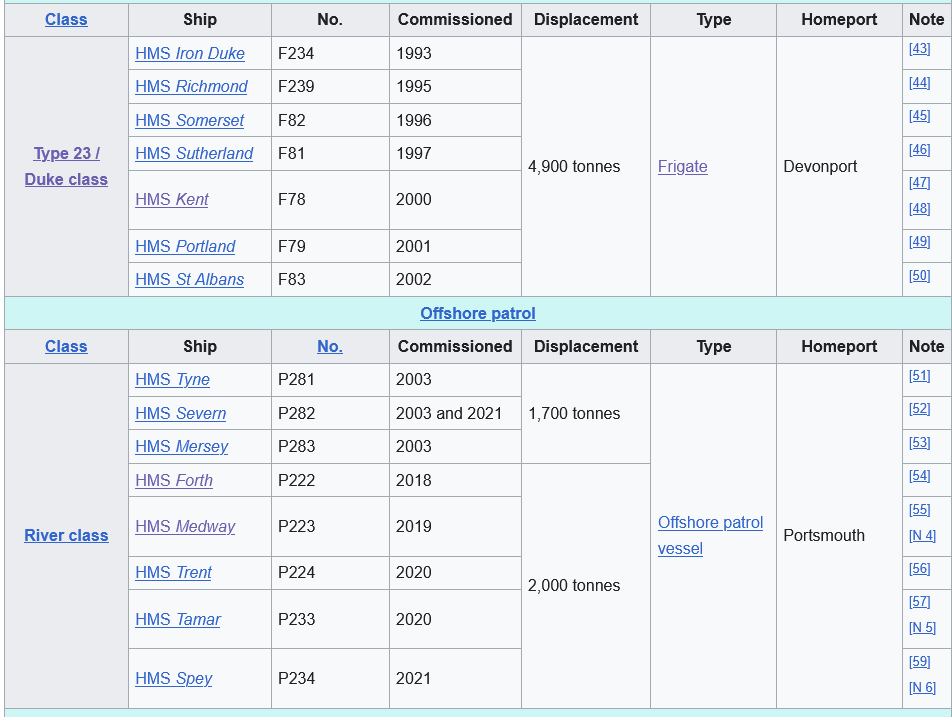
Task: Select the F239 pennant number cell
Action: click(x=330, y=86)
